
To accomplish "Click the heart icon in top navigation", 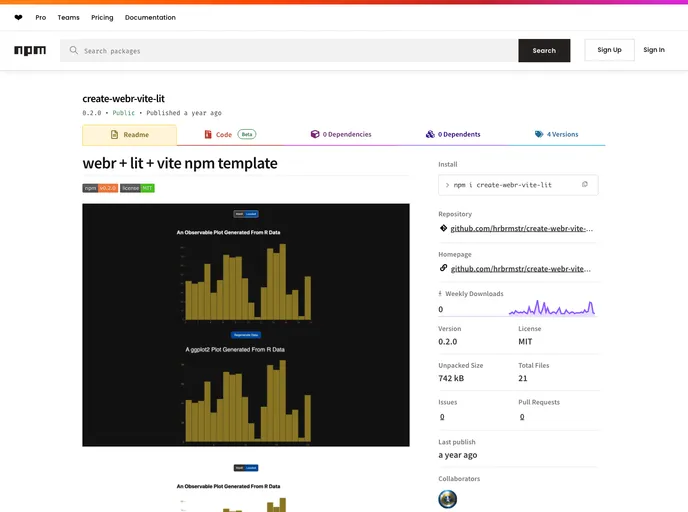I will [18, 18].
